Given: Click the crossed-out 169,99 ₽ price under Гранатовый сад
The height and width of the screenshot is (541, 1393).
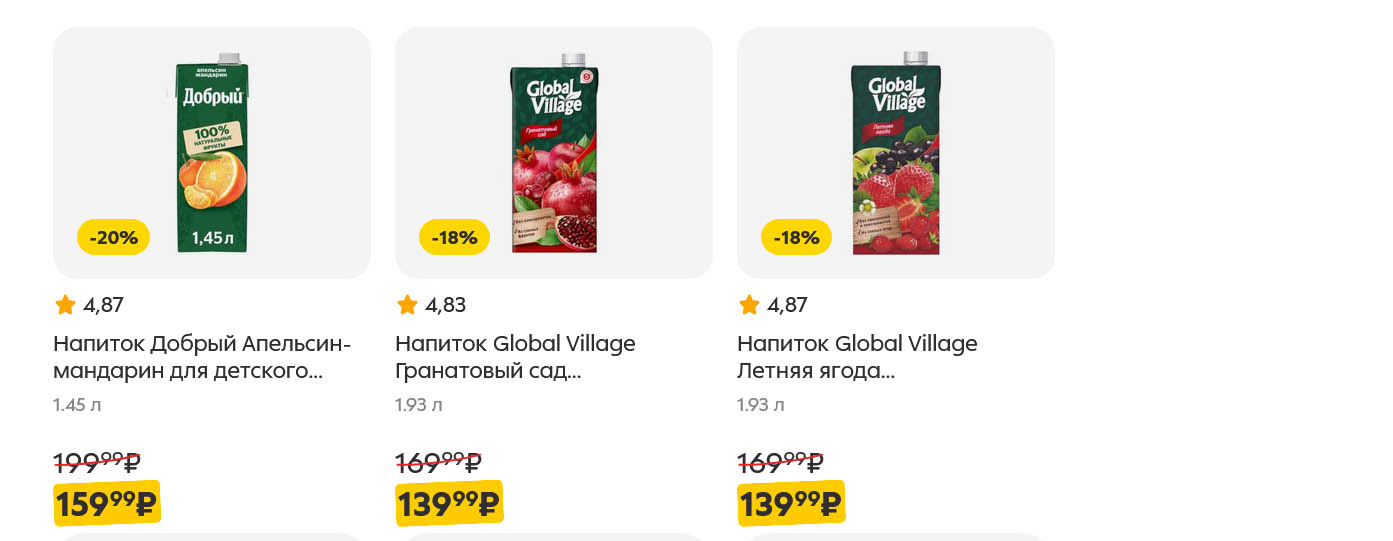Looking at the screenshot, I should click(438, 462).
